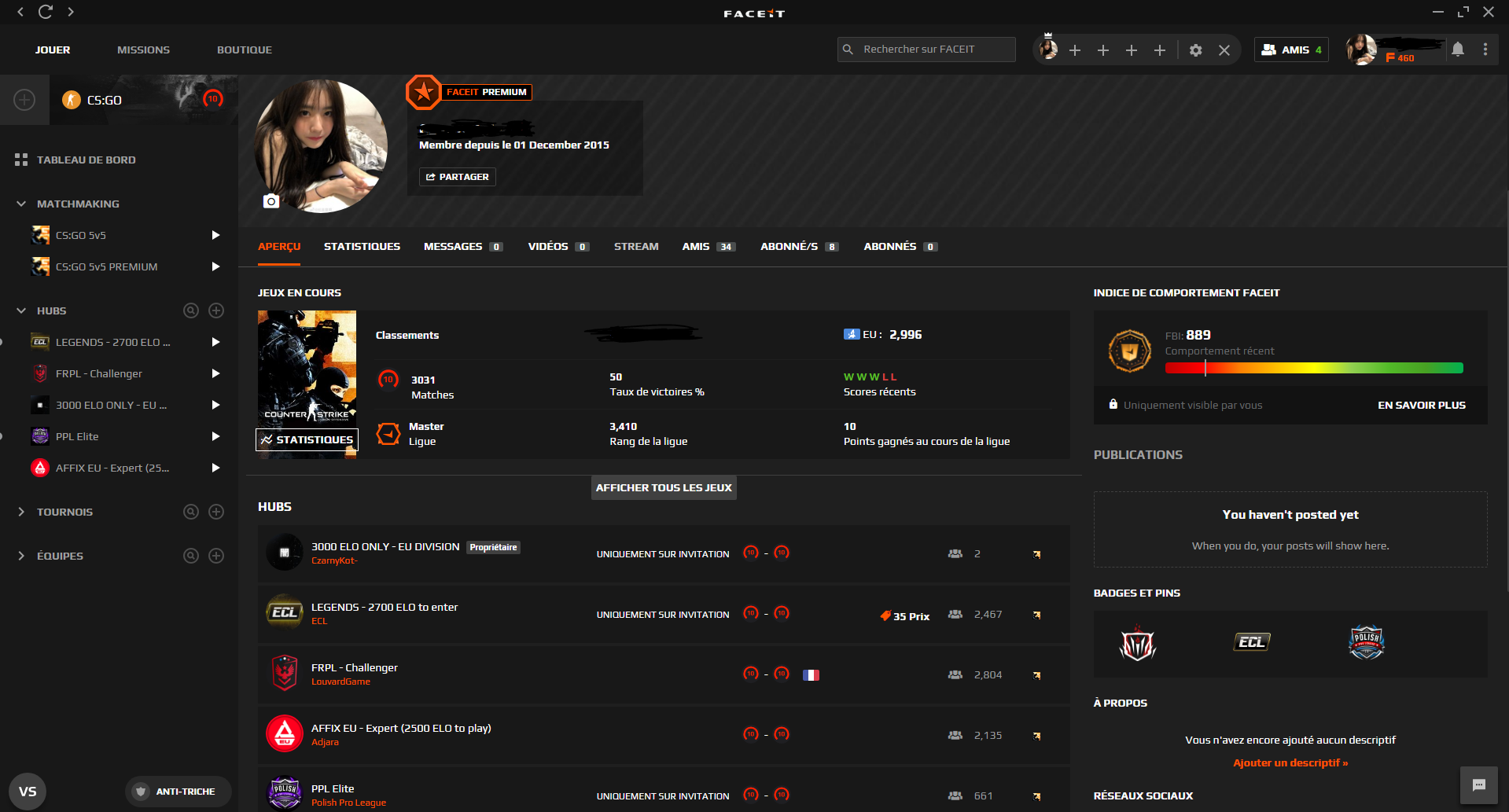Open notifications bell icon
Image resolution: width=1509 pixels, height=812 pixels.
1458,50
